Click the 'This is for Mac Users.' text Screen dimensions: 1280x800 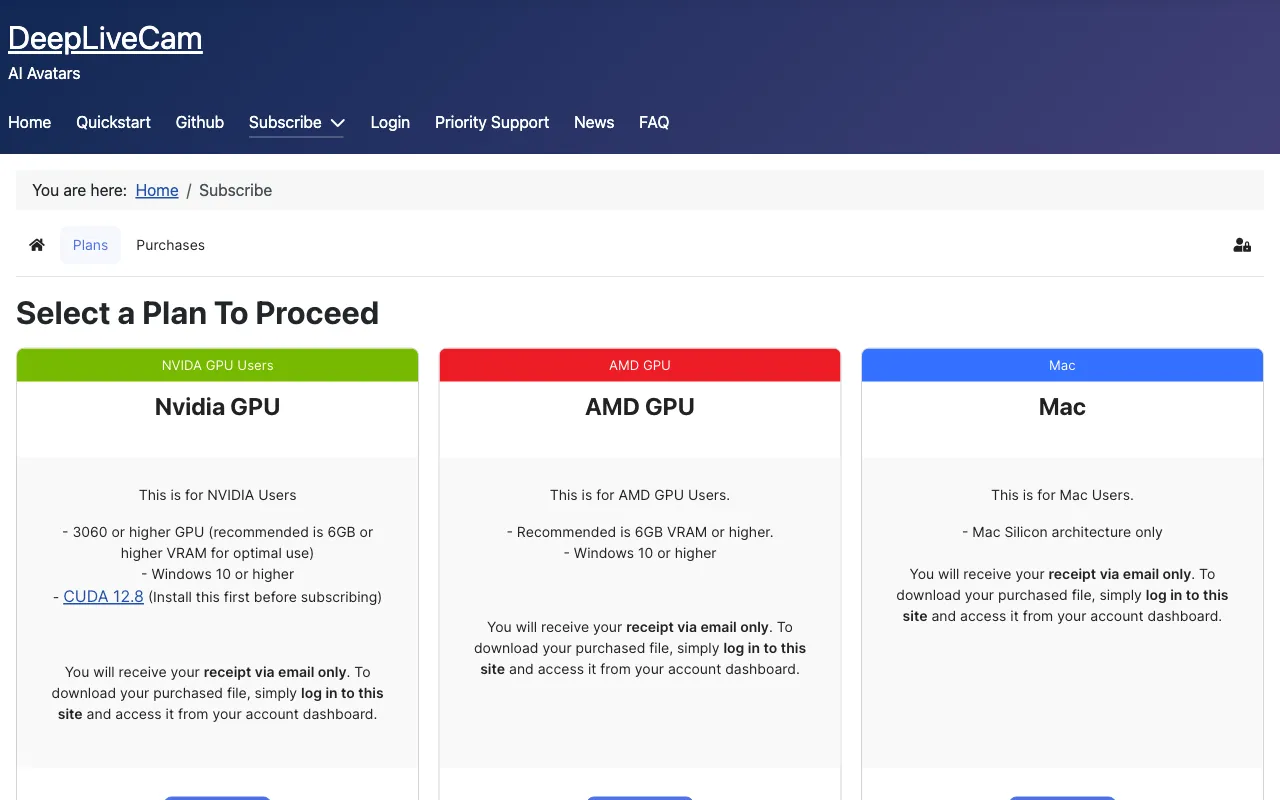(x=1062, y=495)
